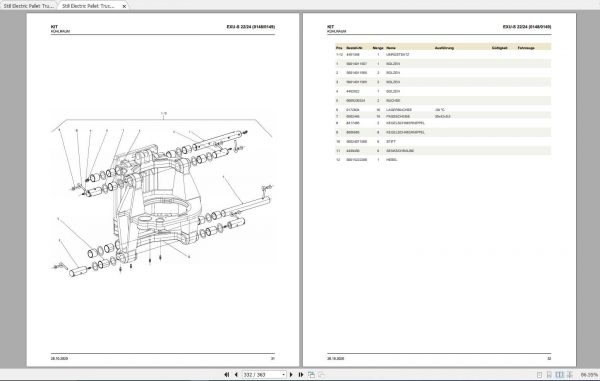The image size is (600, 381).
Task: Click the BUCHSE part name
Action: click(393, 101)
